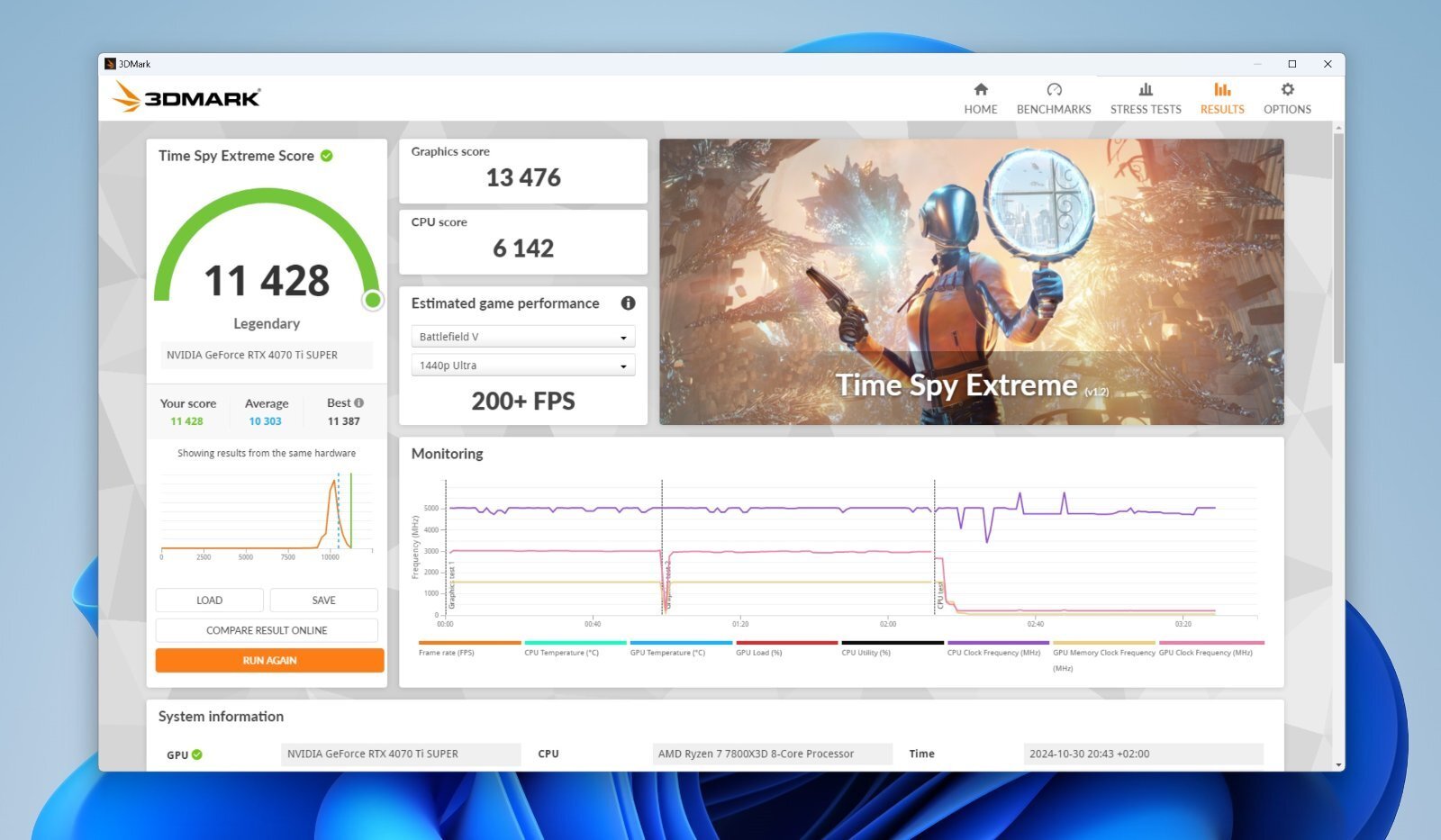Switch to Stress Tests tab
The image size is (1441, 840).
(1146, 98)
